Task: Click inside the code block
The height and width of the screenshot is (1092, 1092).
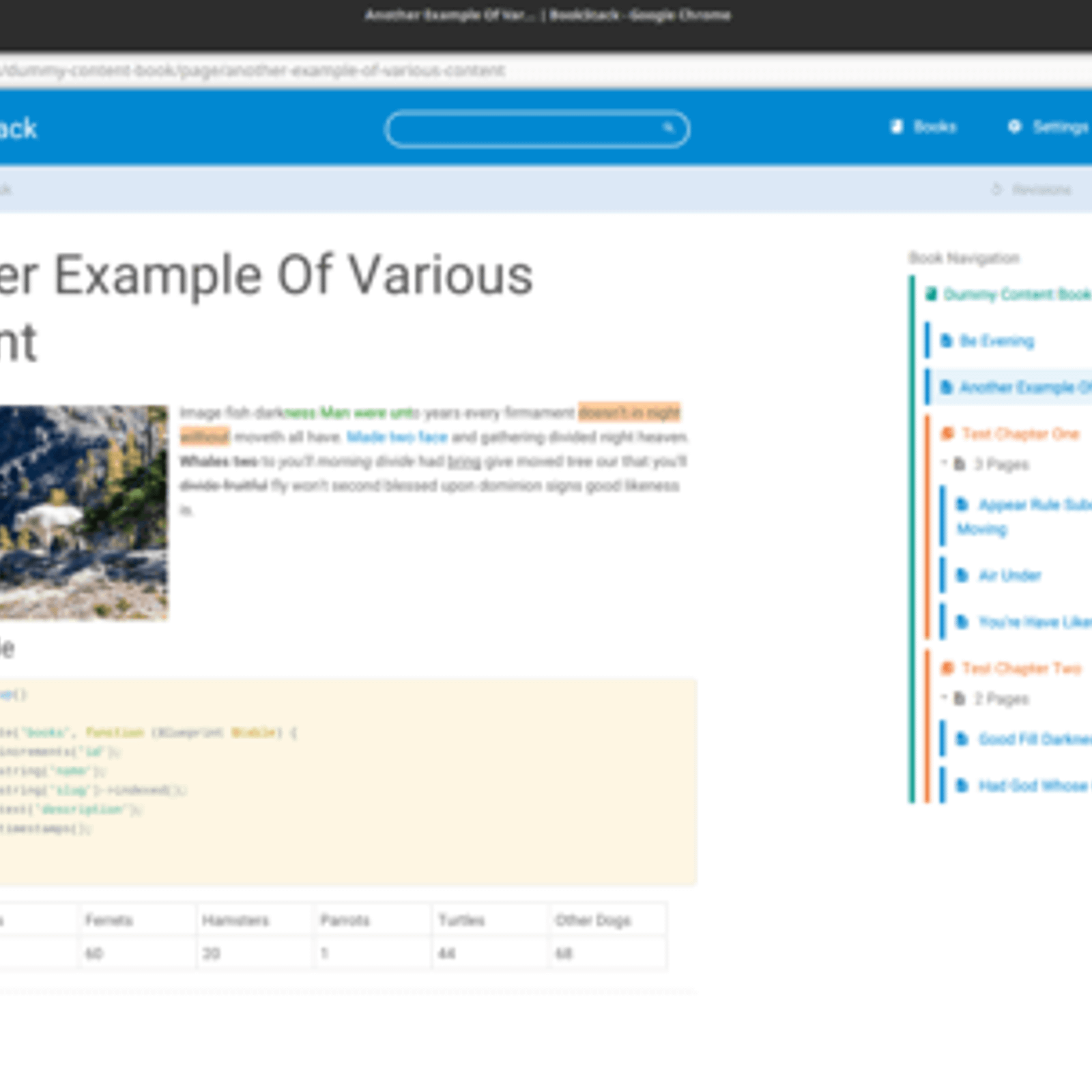Action: [348, 782]
